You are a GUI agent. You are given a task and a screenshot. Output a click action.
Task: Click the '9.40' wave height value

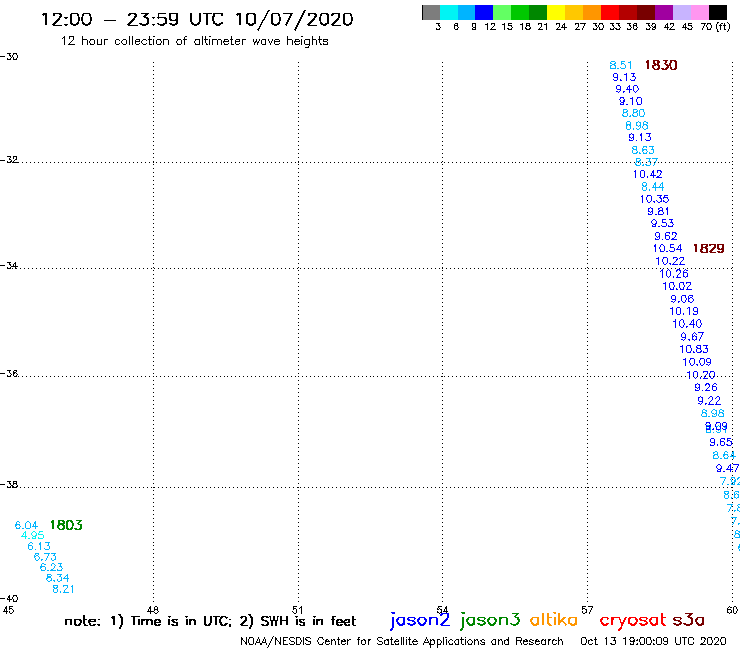pyautogui.click(x=627, y=89)
